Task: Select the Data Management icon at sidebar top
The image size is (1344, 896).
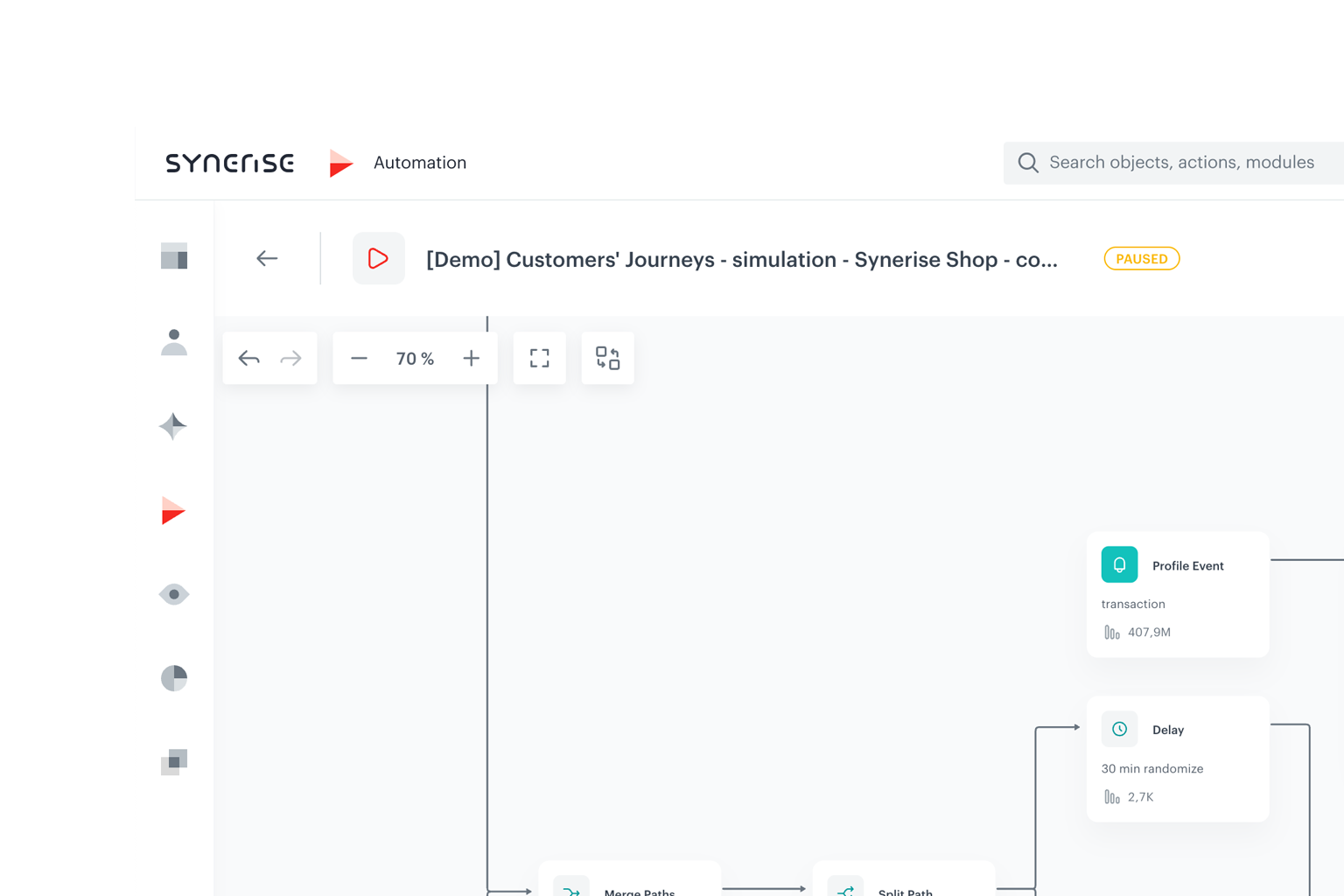Action: point(173,257)
